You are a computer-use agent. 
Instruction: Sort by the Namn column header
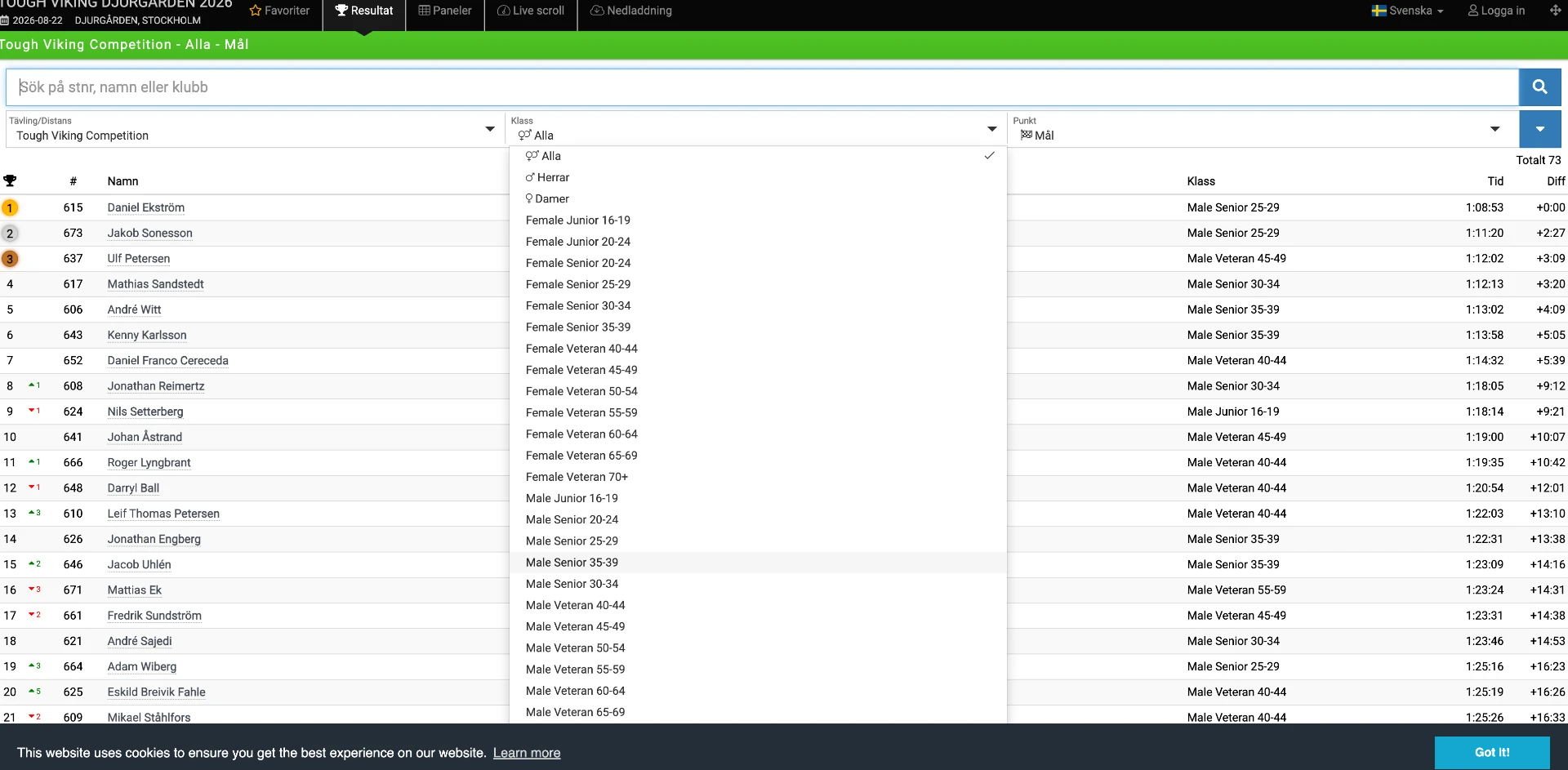[123, 181]
